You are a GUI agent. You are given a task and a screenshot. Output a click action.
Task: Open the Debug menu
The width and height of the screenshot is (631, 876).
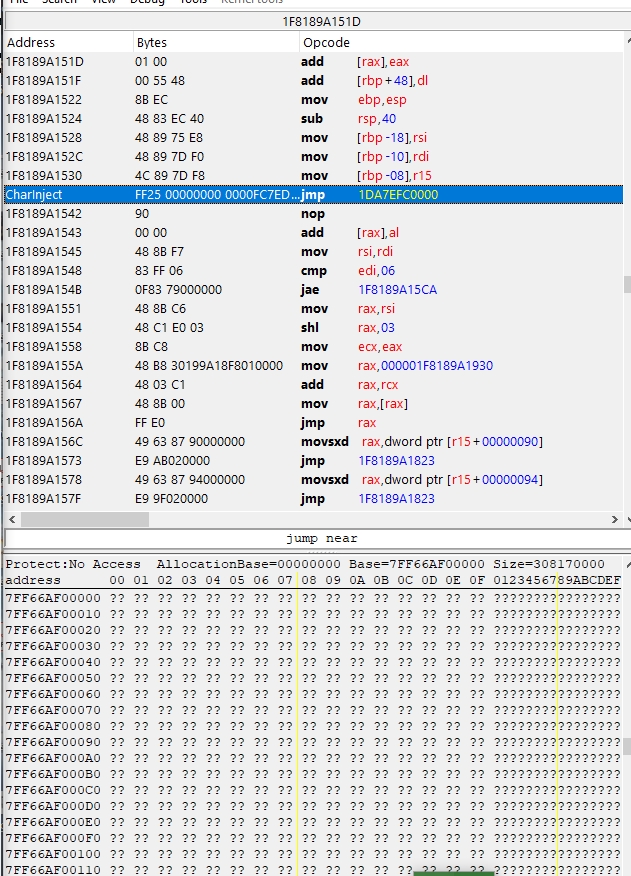click(148, 2)
